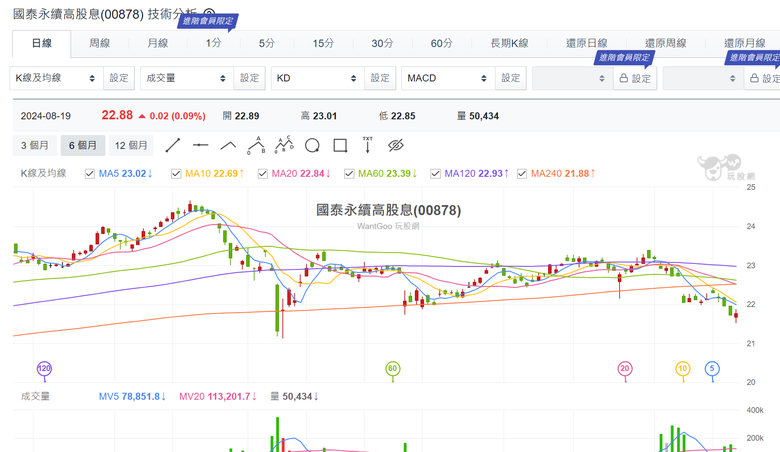Uncheck the MA5 checkbox
The width and height of the screenshot is (780, 452).
(90, 174)
